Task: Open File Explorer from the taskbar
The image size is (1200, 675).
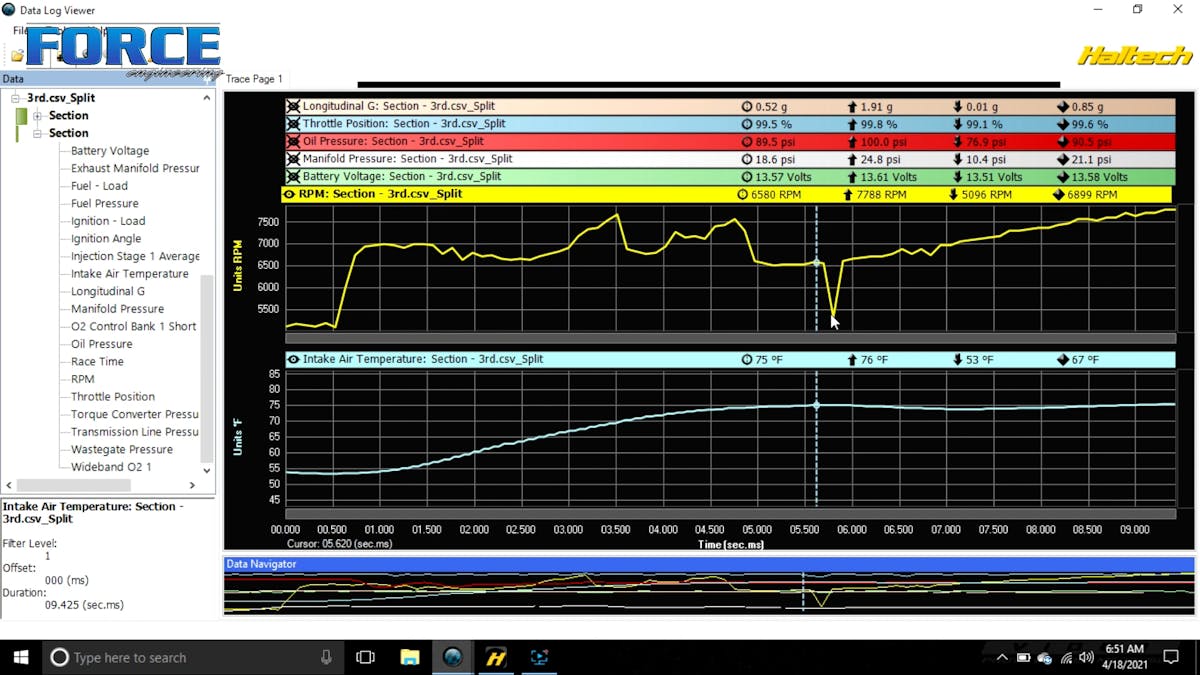Action: click(409, 657)
